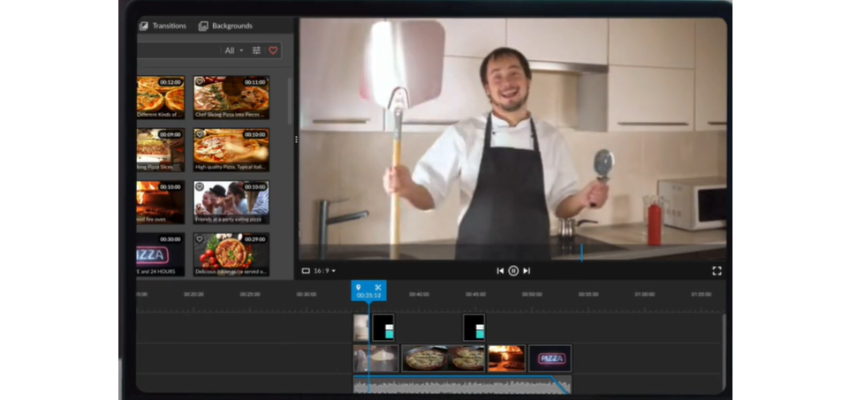Select the audio waveform clip

(x=462, y=384)
